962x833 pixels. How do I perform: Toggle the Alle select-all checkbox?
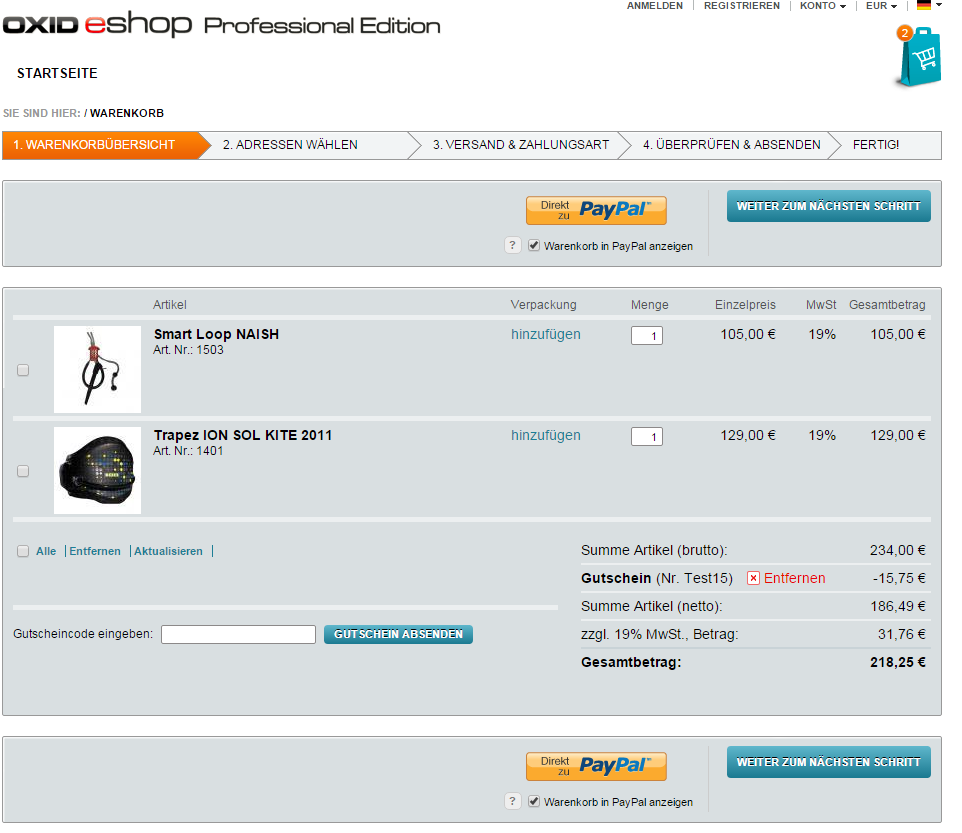[23, 551]
